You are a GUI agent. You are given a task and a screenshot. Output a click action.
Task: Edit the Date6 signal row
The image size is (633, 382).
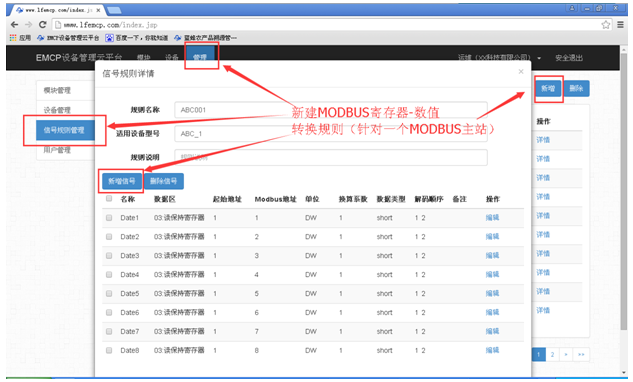click(492, 313)
